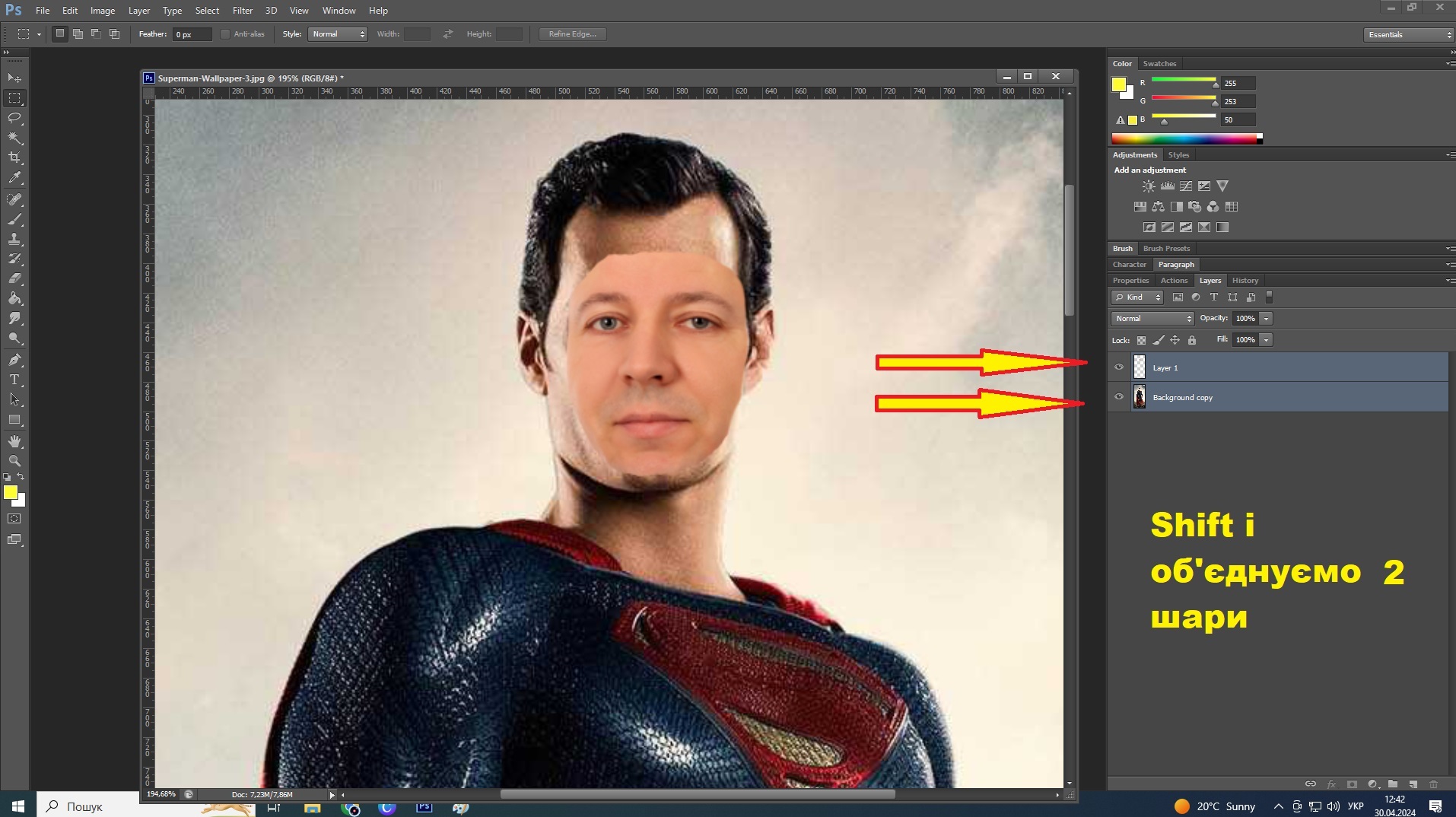The image size is (1456, 817).
Task: Open the Color panel flyout menu
Action: point(1449,64)
